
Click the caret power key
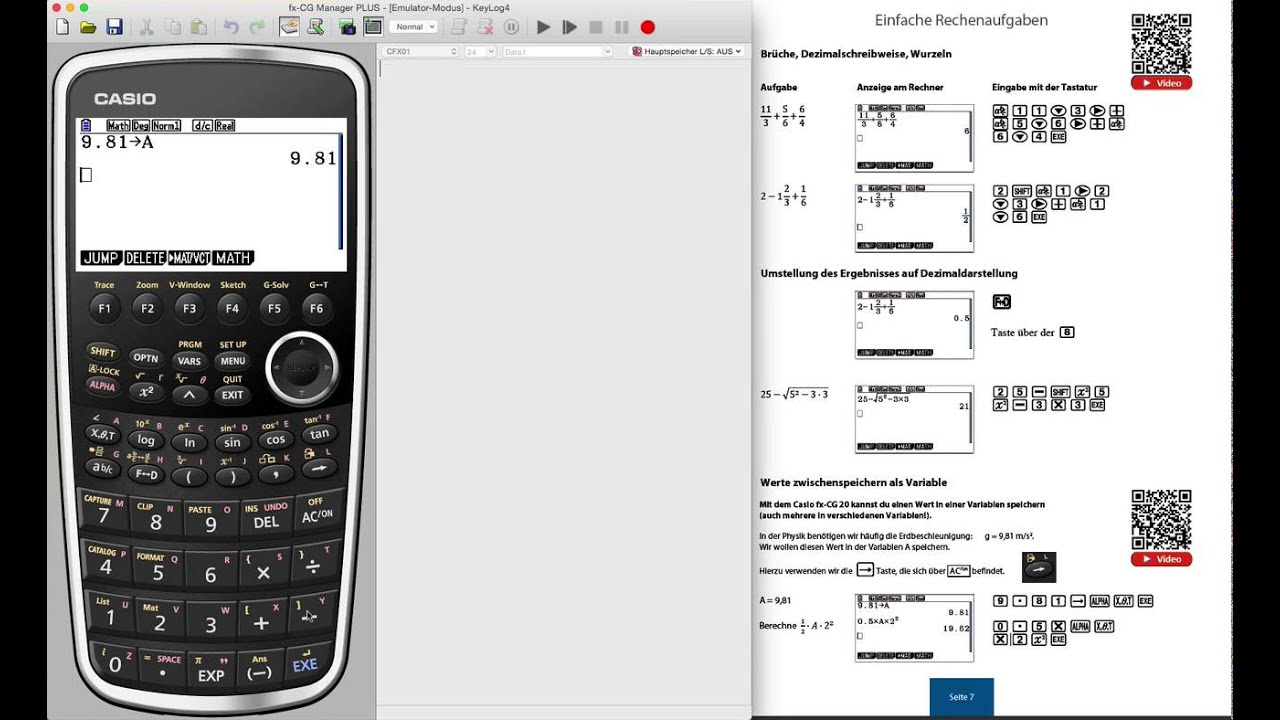(189, 394)
